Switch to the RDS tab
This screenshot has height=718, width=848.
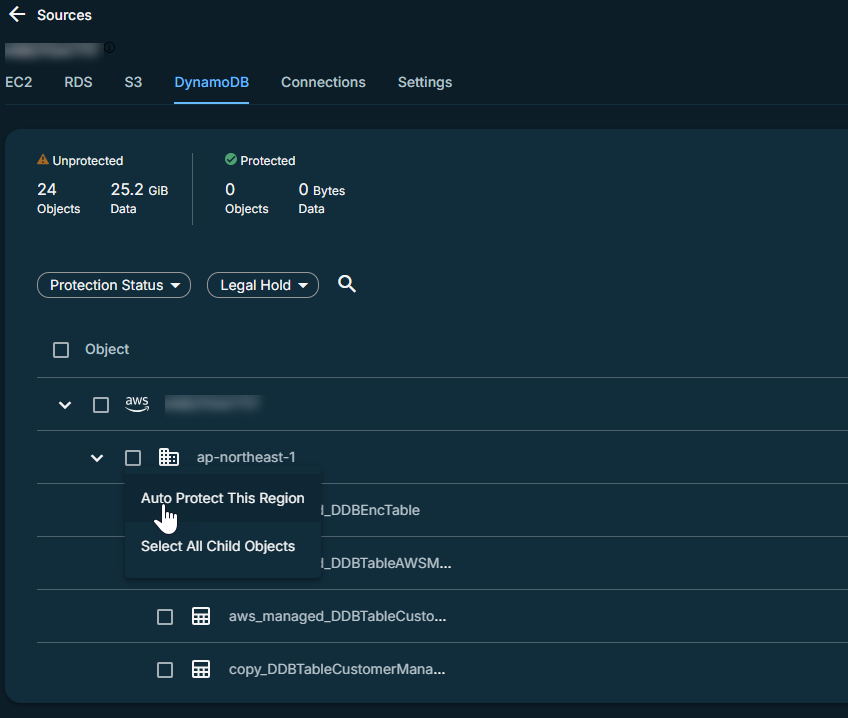(78, 82)
